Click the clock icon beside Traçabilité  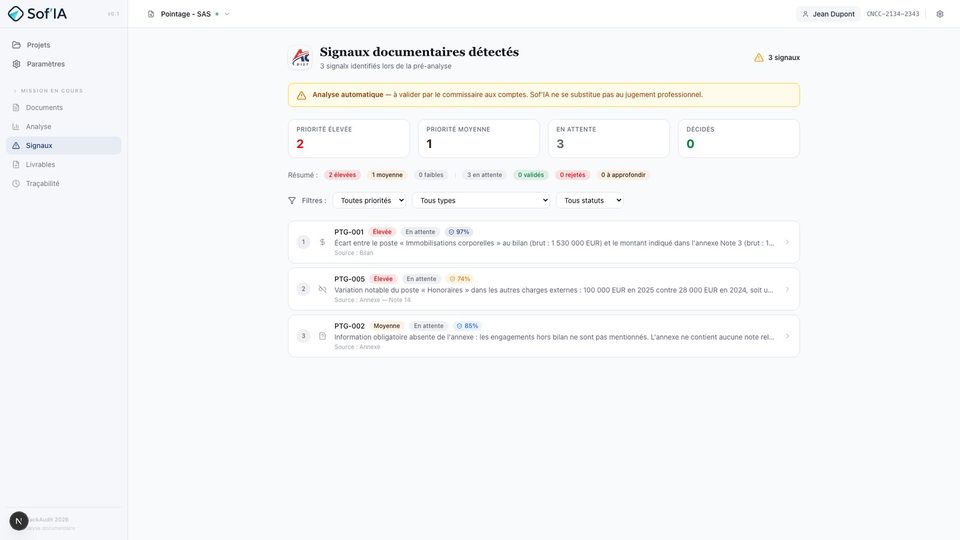pos(16,183)
